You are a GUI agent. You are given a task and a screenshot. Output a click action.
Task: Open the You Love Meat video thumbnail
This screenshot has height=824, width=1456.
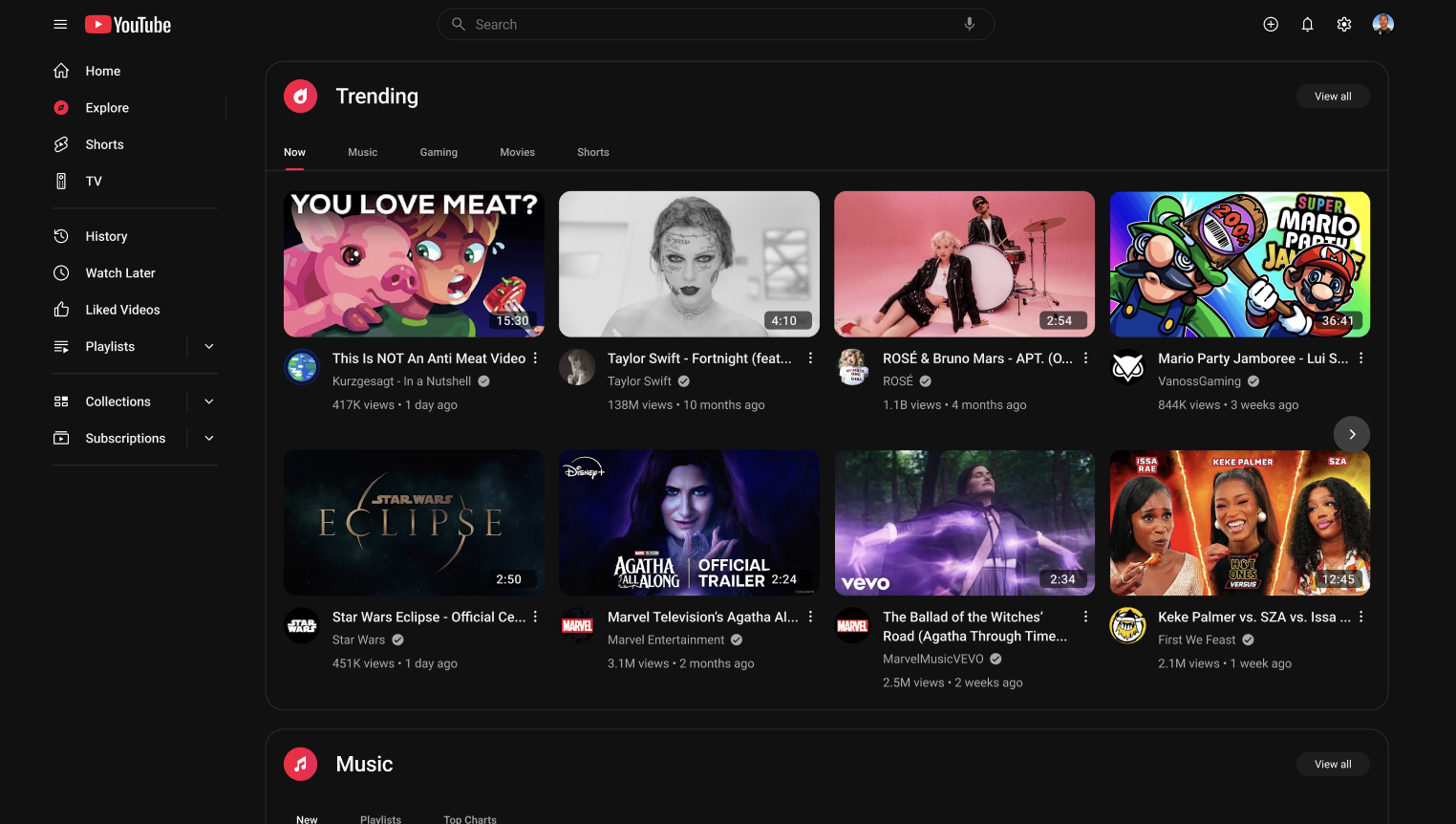tap(414, 264)
